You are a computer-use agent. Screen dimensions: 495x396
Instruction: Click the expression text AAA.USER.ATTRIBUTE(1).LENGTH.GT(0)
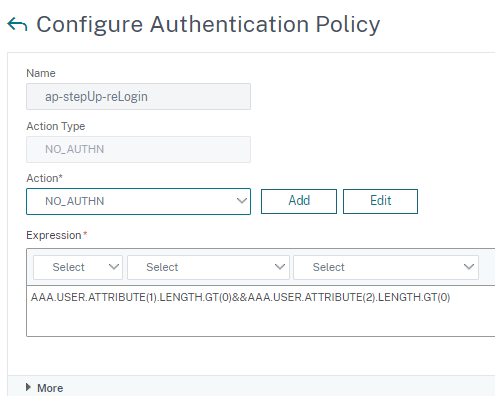[x=131, y=297]
